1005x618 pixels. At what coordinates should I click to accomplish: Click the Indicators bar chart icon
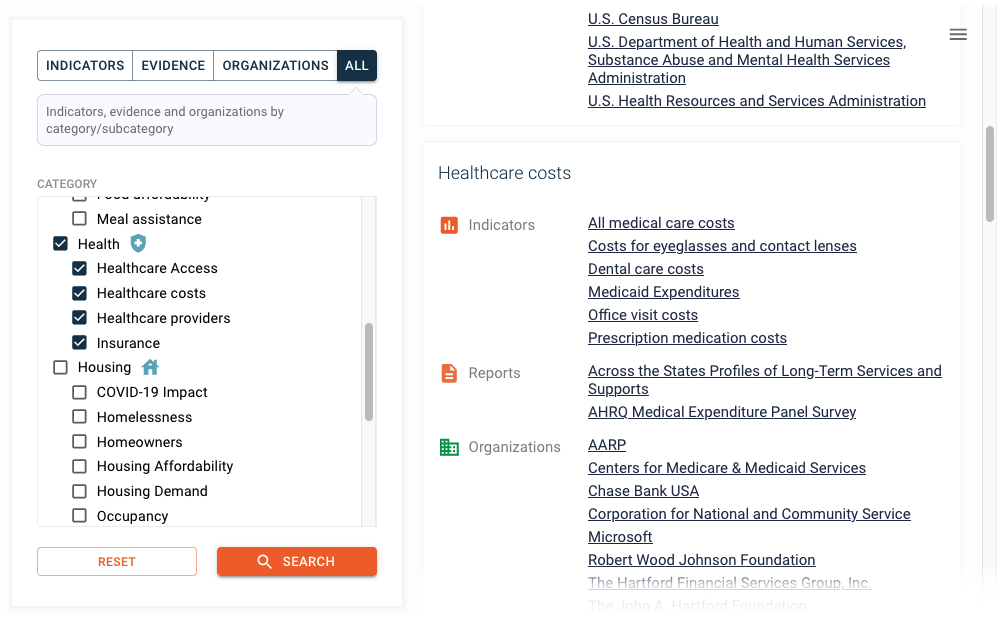(x=449, y=225)
